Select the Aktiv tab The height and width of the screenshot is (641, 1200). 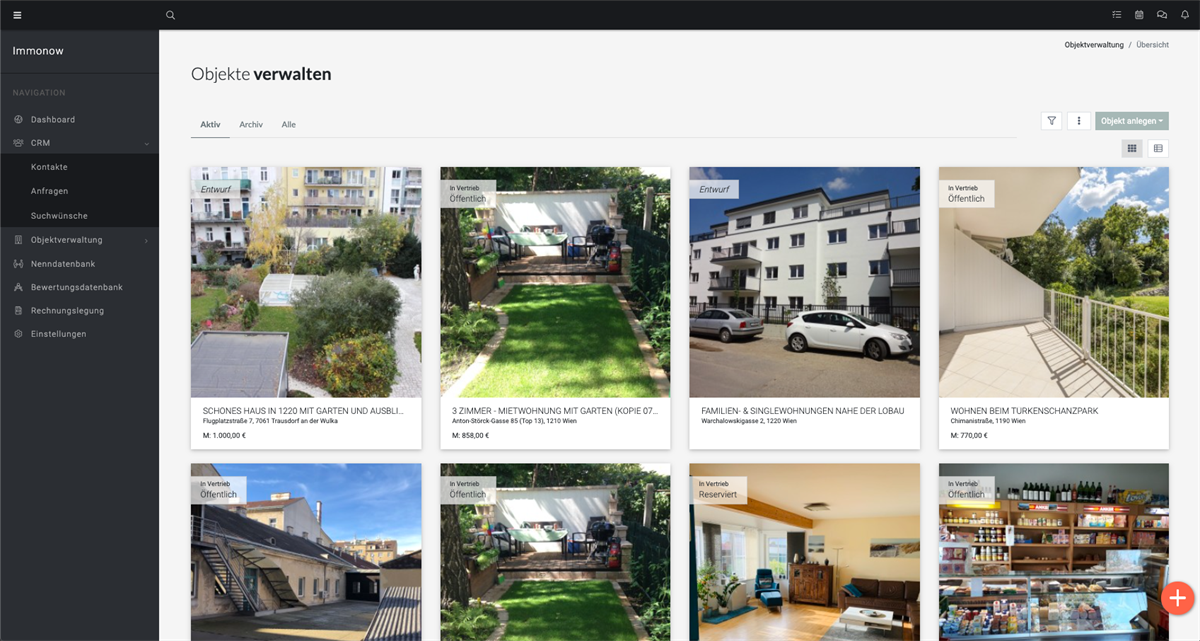pos(210,125)
